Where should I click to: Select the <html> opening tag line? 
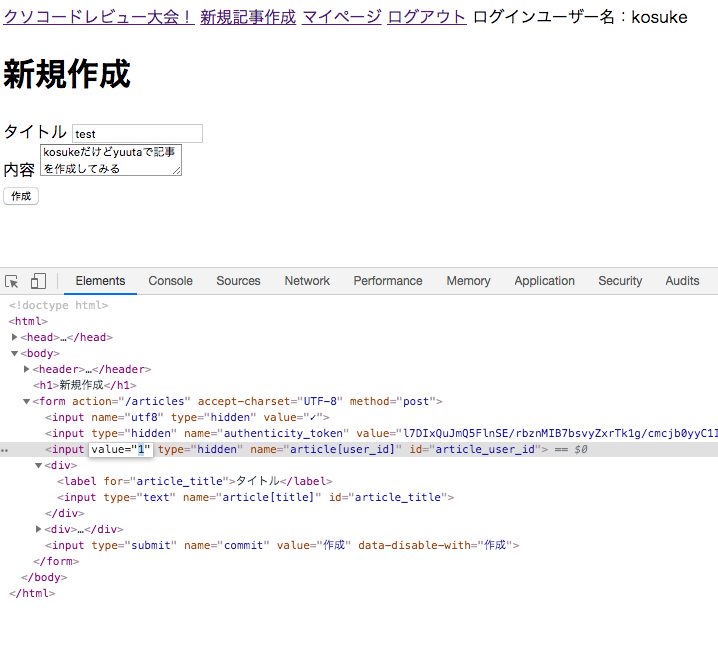coord(28,321)
